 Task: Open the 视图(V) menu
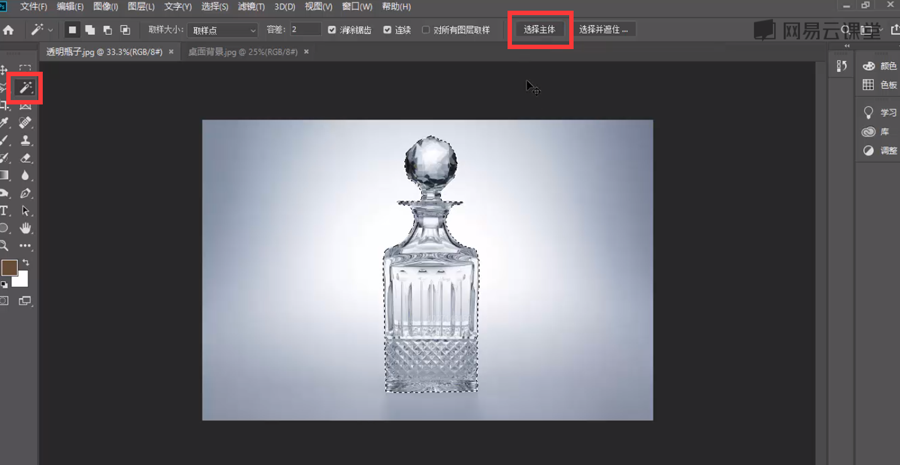tap(319, 7)
